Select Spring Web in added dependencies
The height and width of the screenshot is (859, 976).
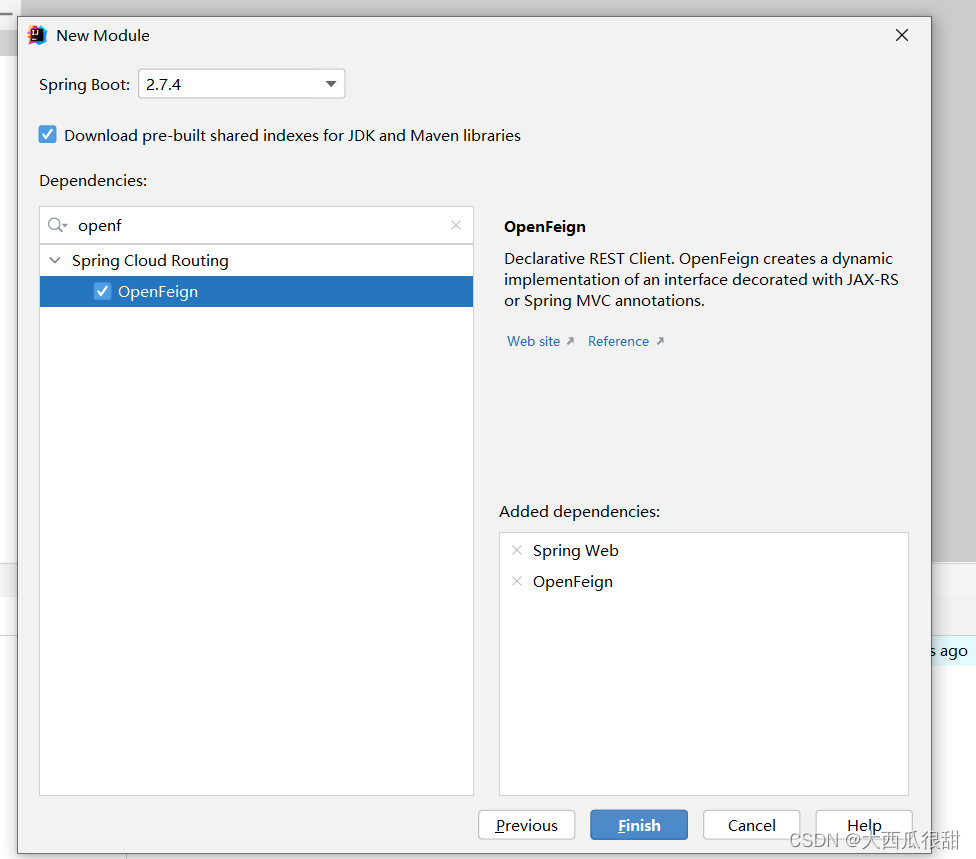(x=575, y=550)
